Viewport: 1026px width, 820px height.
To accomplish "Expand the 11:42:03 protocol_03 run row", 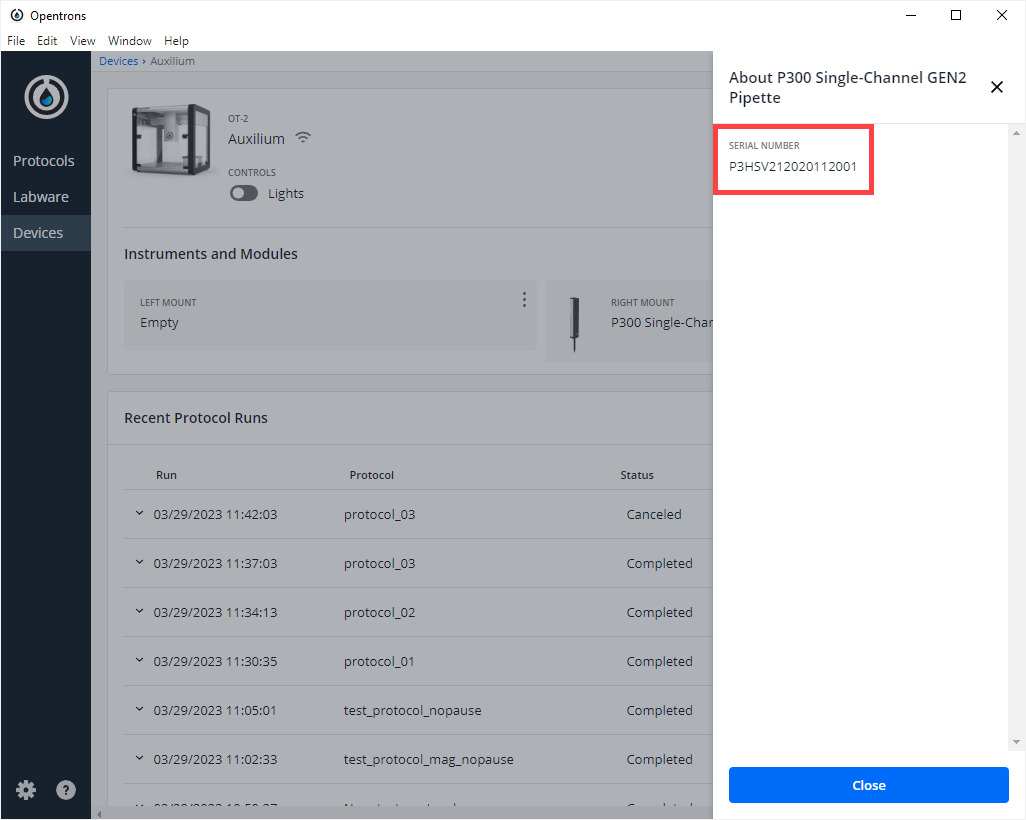I will (139, 514).
